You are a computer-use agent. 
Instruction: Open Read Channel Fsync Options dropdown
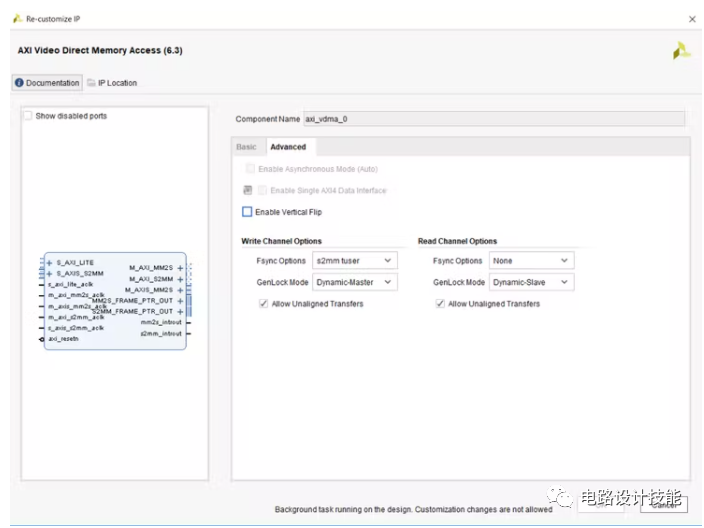(531, 261)
